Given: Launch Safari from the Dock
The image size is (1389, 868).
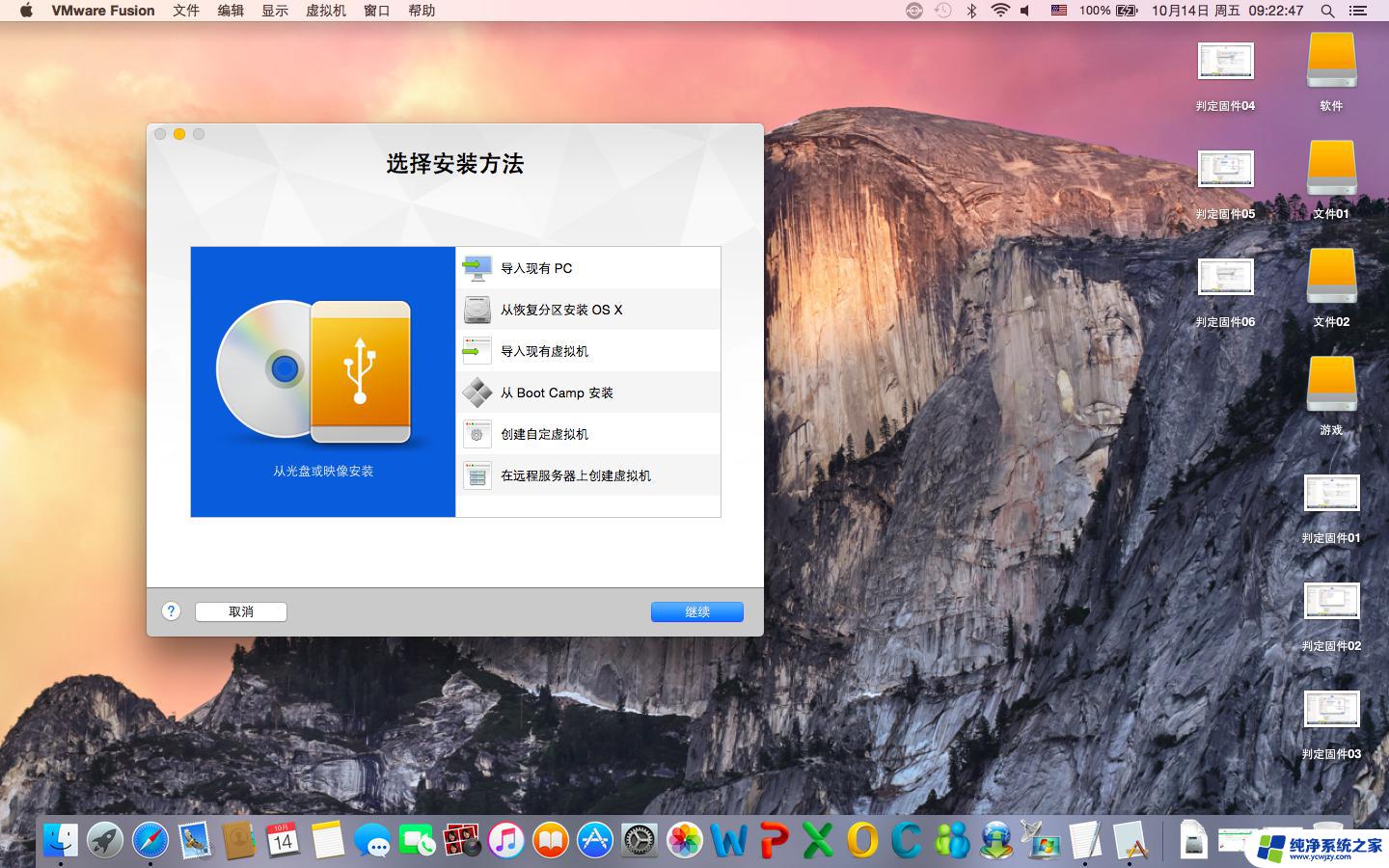Looking at the screenshot, I should click(x=150, y=840).
